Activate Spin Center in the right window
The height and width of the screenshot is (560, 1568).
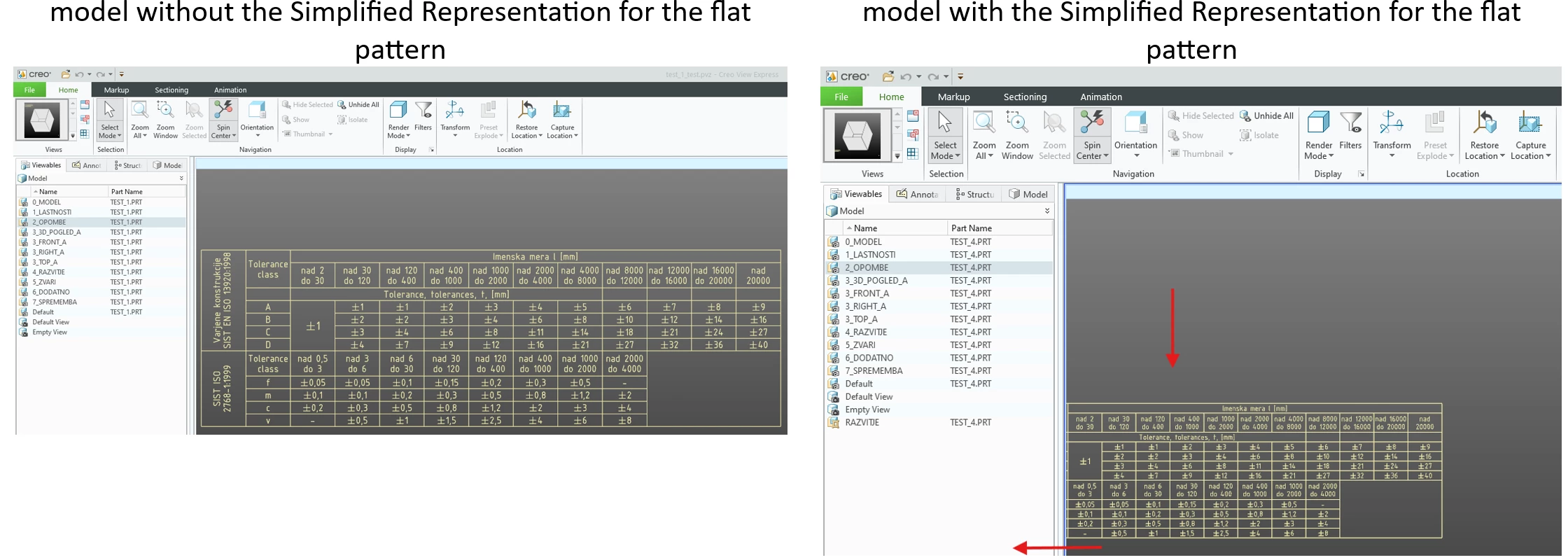(x=1091, y=135)
